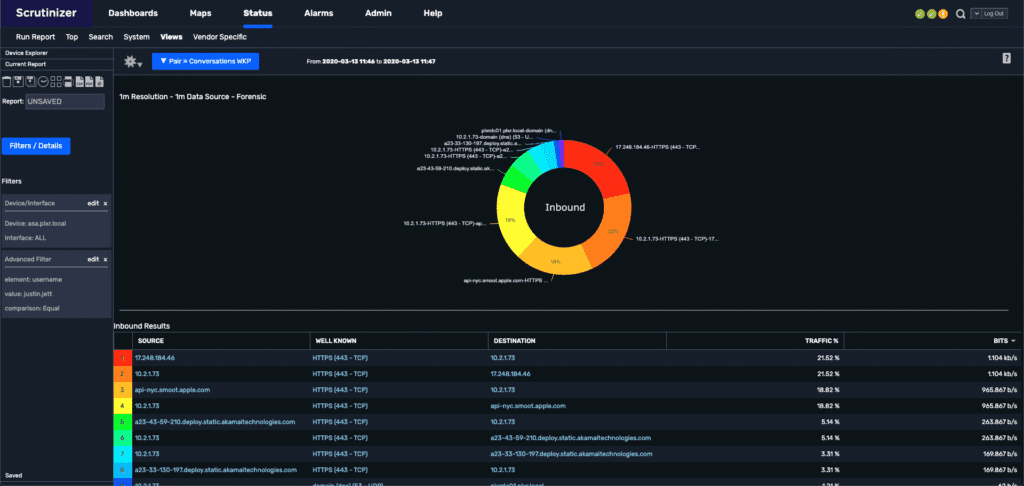Screen dimensions: 1024x486
Task: Click api-nyc.smoot.apple.com in the Source column
Action: (x=172, y=390)
